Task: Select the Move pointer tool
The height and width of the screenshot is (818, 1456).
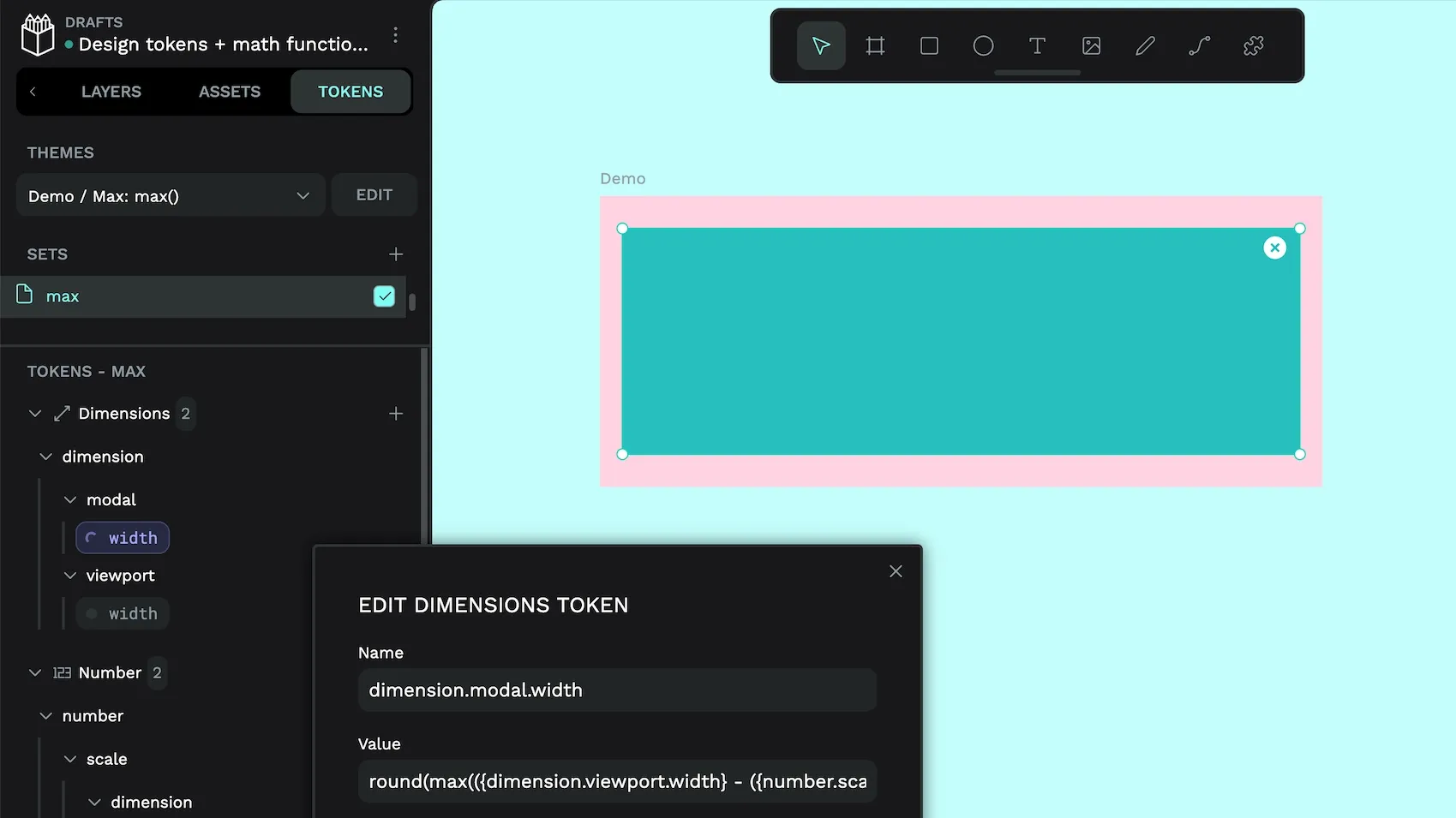Action: tap(821, 45)
